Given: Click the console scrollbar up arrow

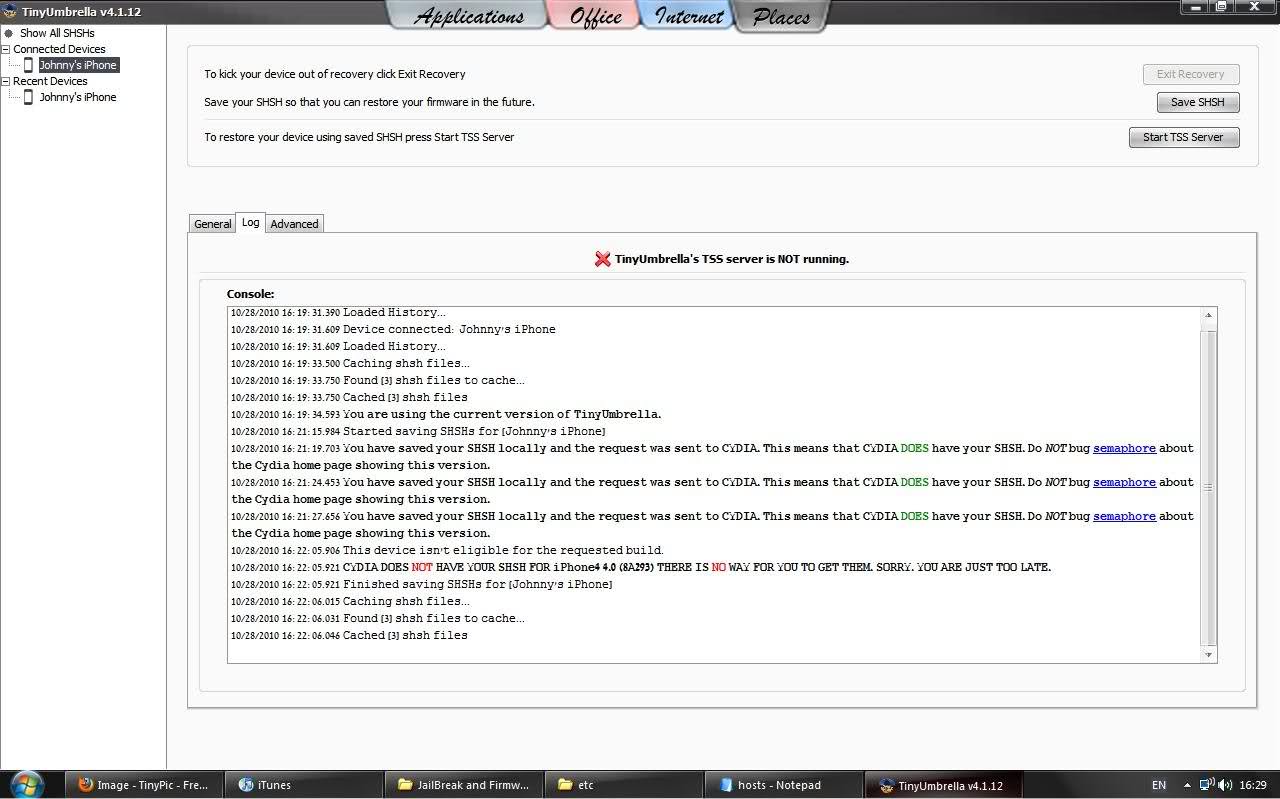Looking at the screenshot, I should pos(1208,315).
